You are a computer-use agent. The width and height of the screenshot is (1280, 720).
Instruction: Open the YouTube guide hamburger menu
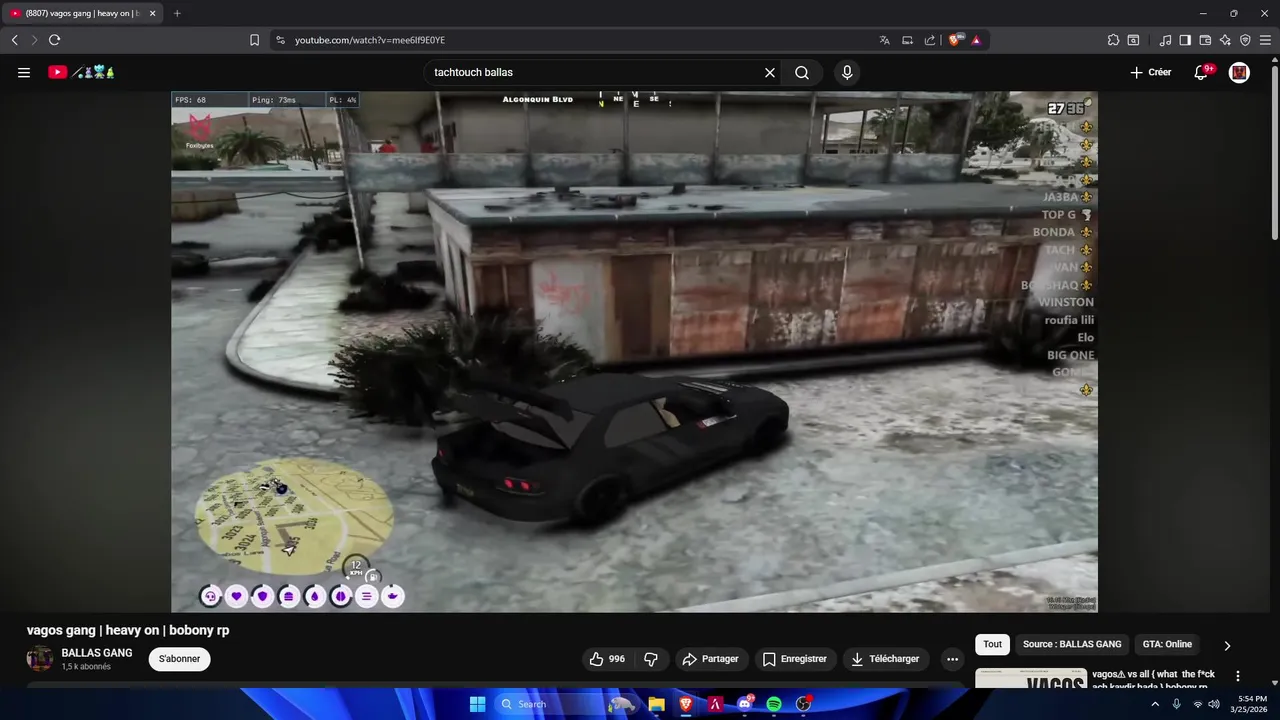[24, 72]
